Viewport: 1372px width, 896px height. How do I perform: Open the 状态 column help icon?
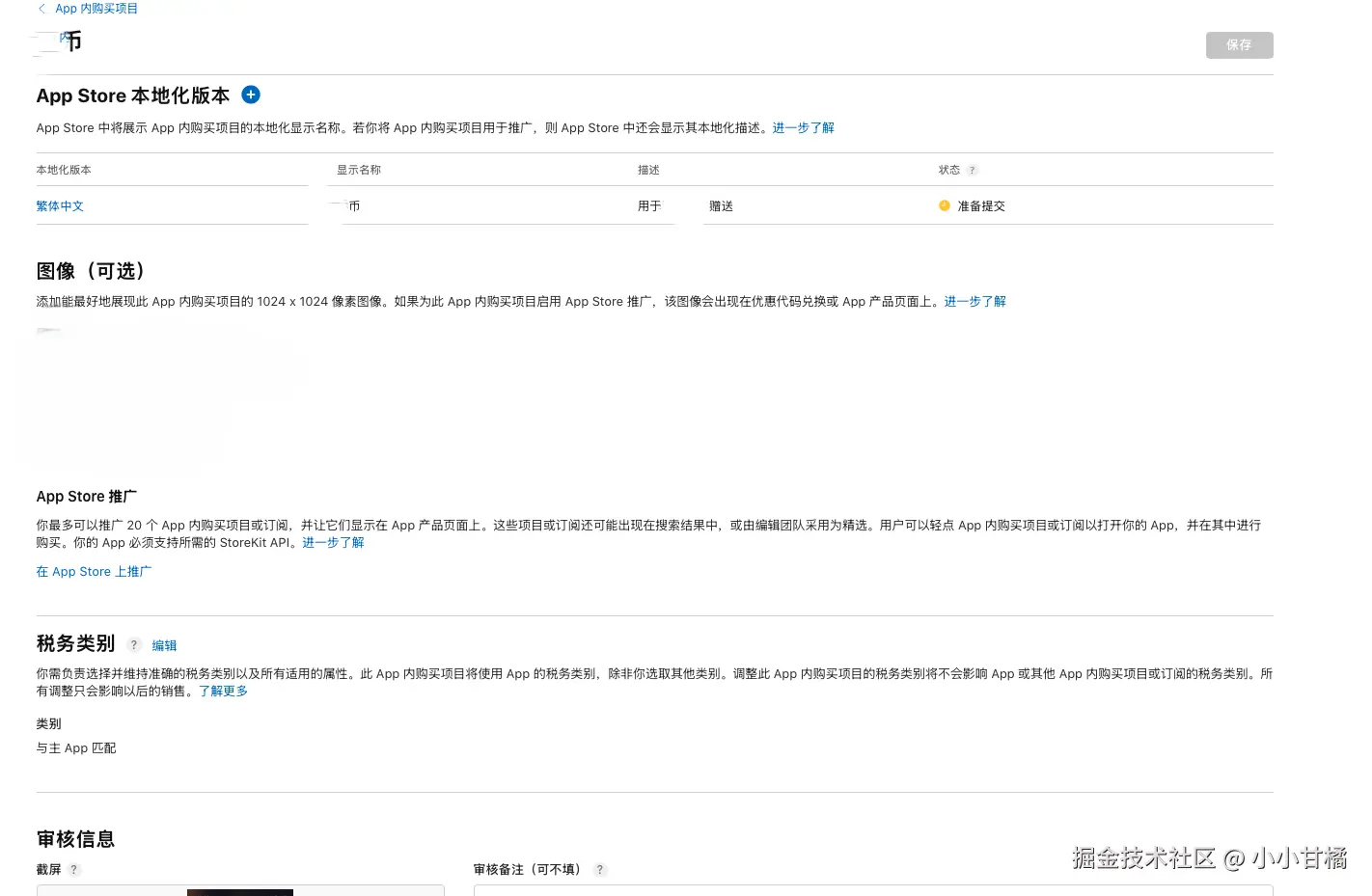tap(972, 170)
